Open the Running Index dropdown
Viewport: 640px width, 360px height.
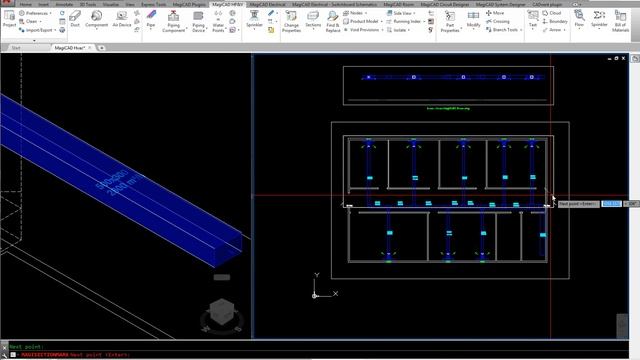tap(406, 21)
